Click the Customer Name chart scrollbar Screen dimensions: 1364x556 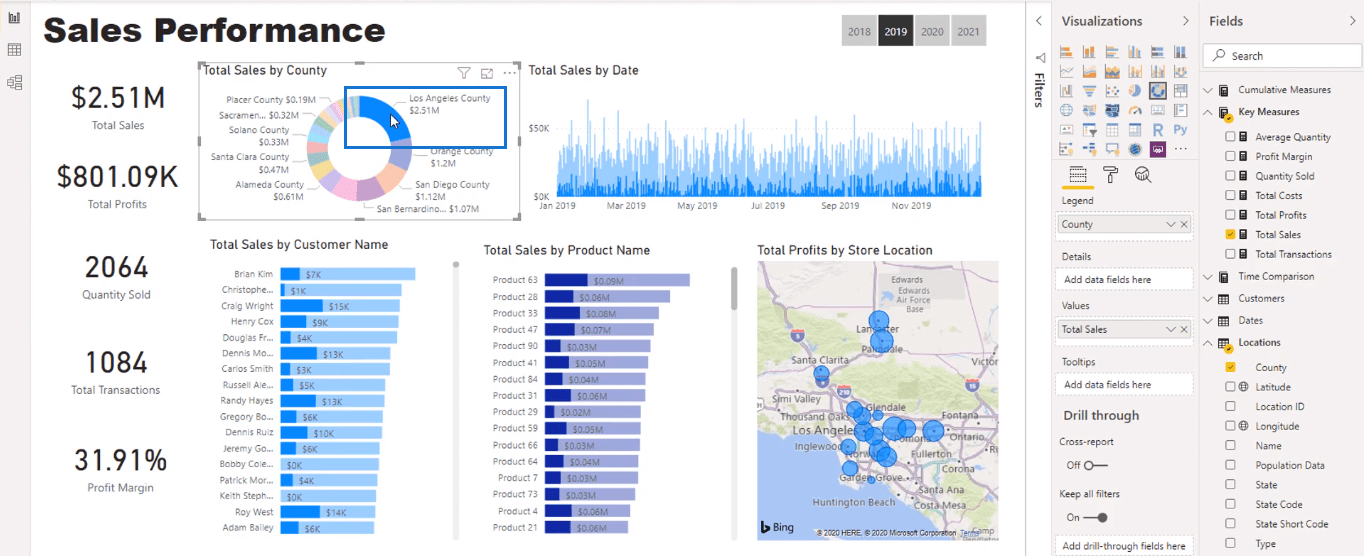(456, 266)
